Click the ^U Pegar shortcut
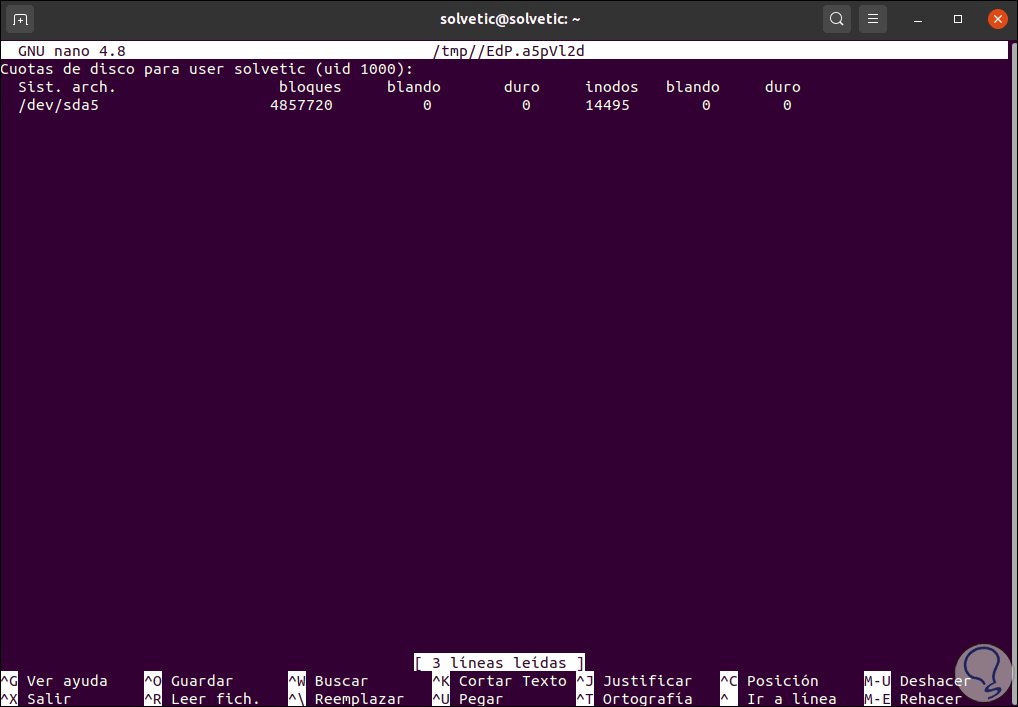Viewport: 1018px width, 707px height. point(468,699)
